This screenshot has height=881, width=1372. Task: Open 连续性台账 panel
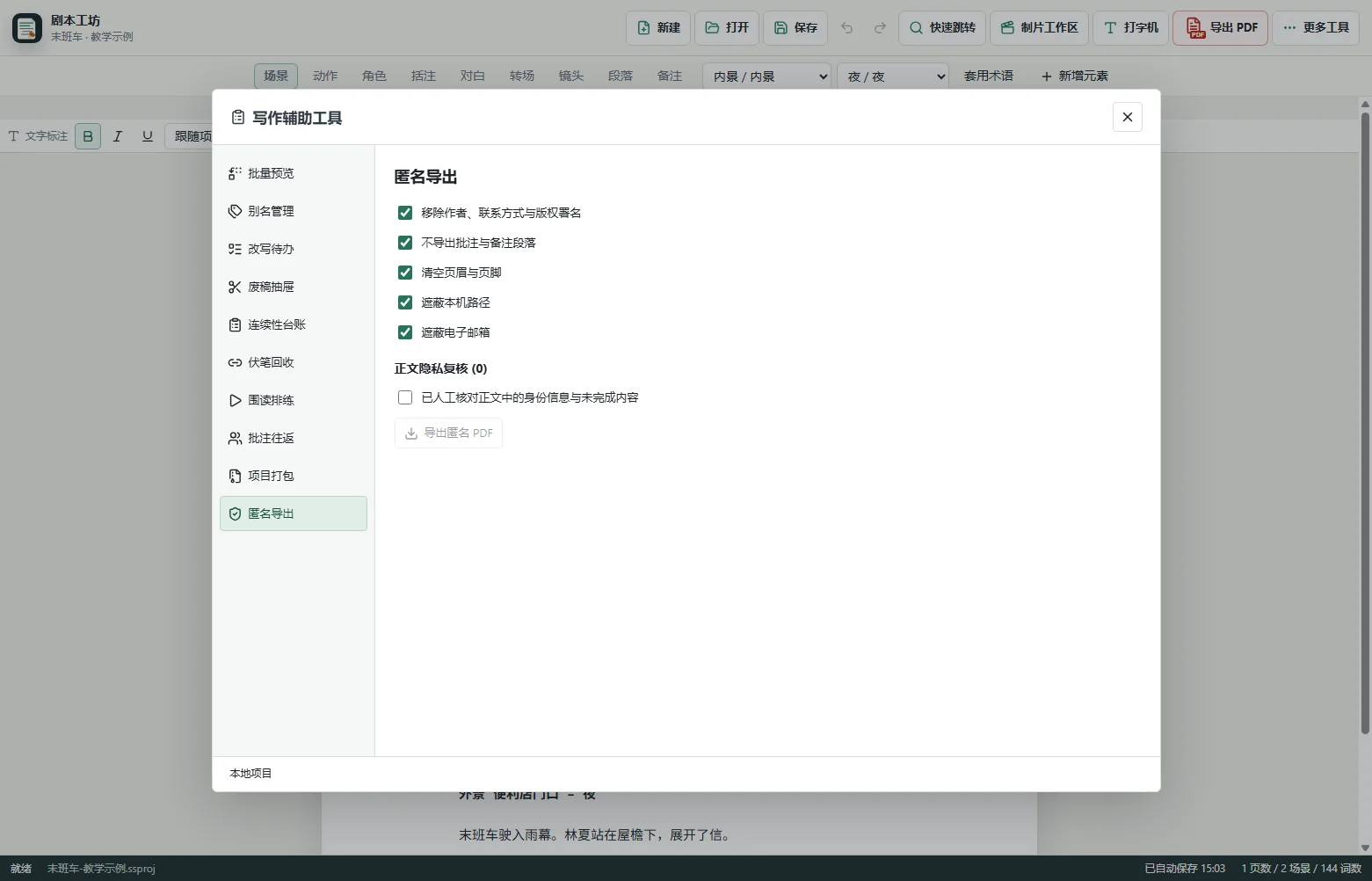[293, 324]
